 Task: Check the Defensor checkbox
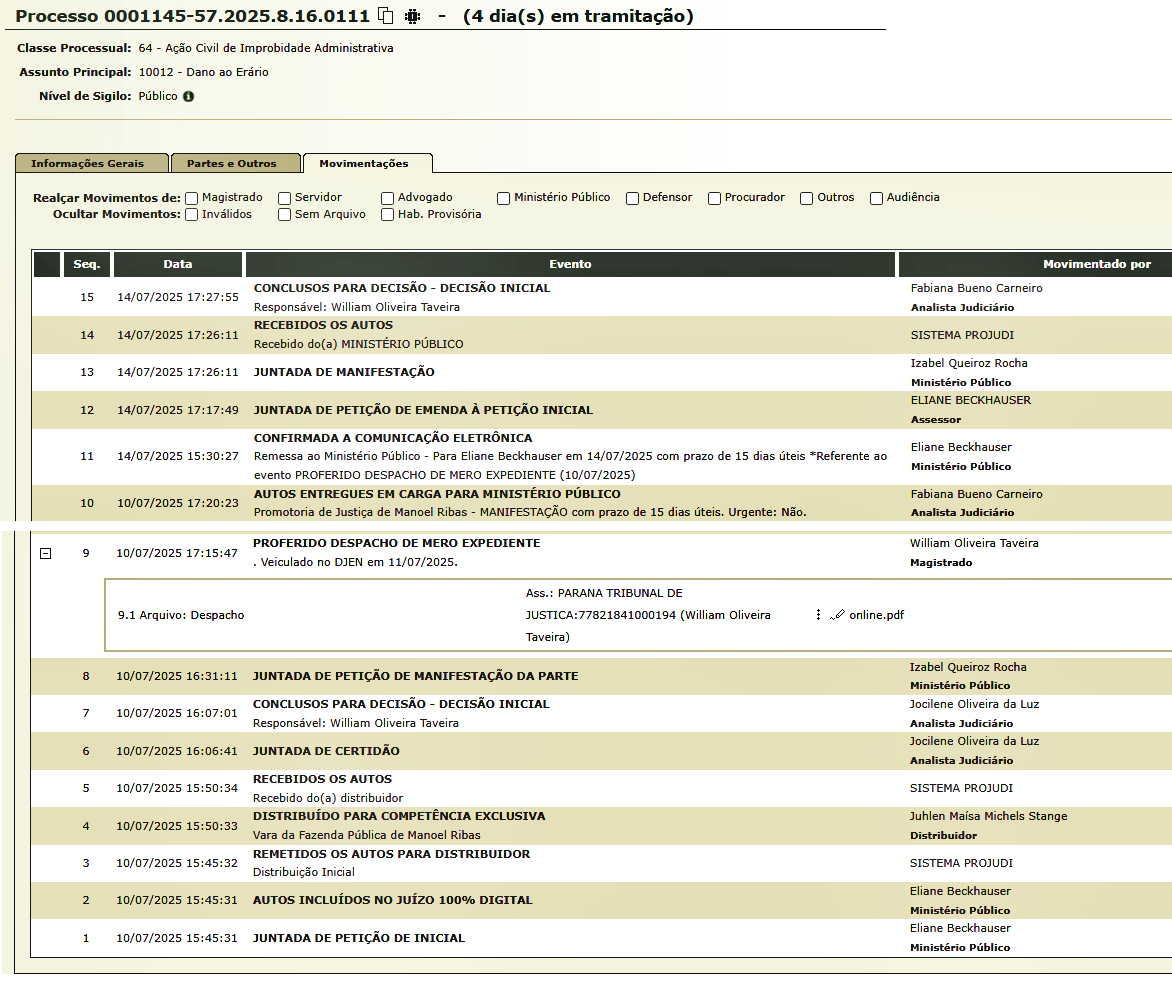tap(632, 198)
